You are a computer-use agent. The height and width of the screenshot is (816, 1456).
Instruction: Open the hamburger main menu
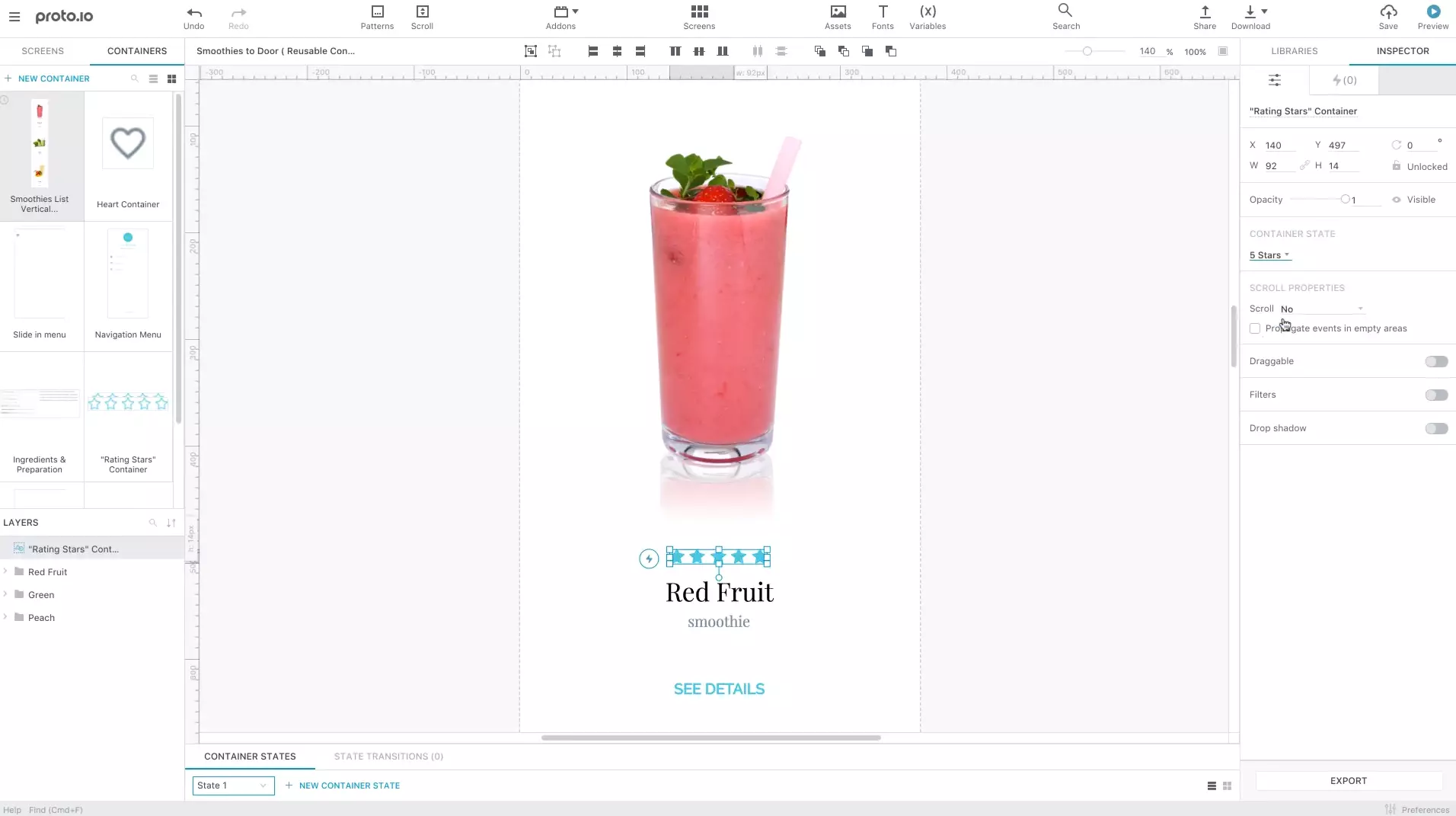tap(14, 16)
